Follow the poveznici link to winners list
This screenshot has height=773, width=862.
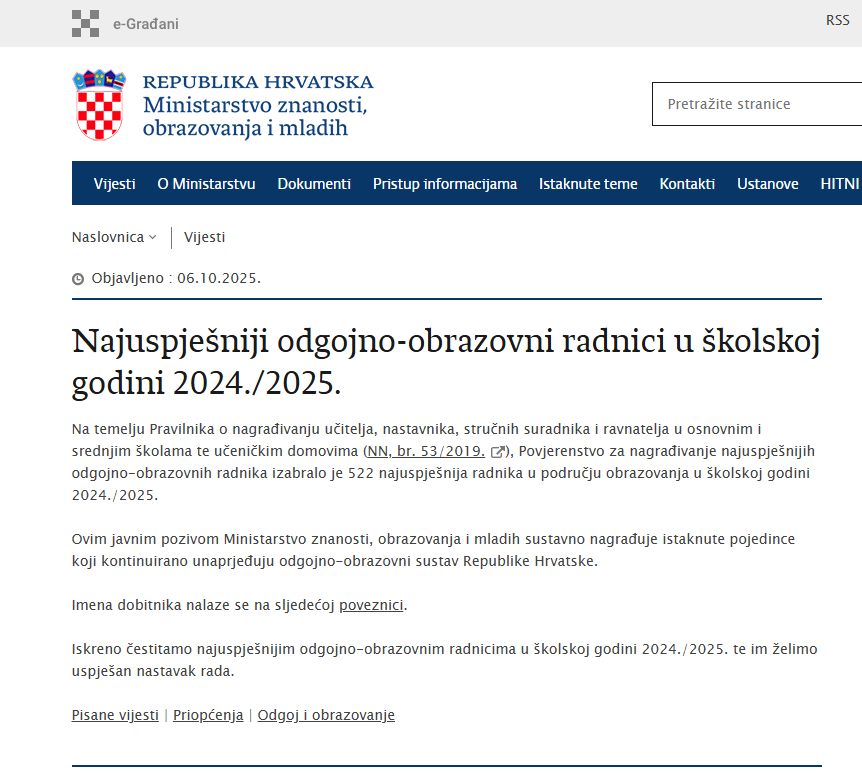372,605
